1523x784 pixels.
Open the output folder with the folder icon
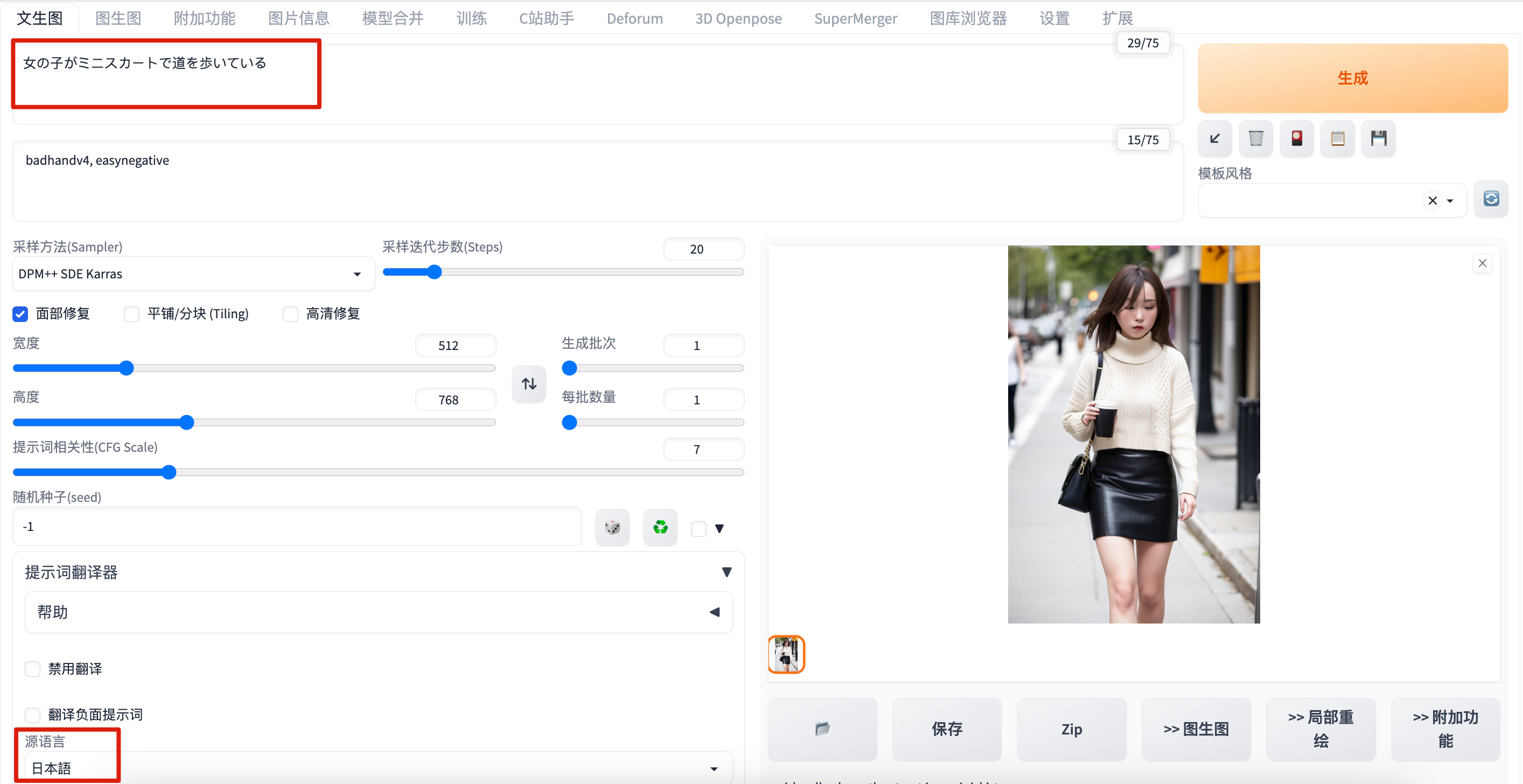coord(822,729)
